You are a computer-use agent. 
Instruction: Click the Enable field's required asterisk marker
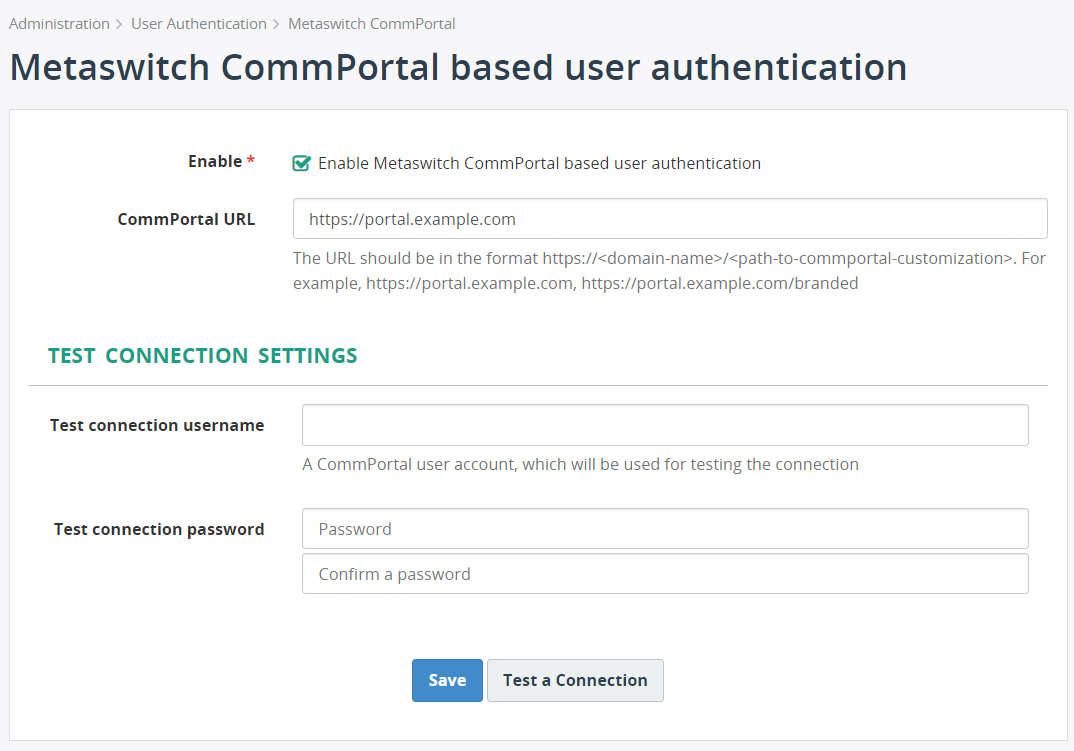tap(251, 158)
